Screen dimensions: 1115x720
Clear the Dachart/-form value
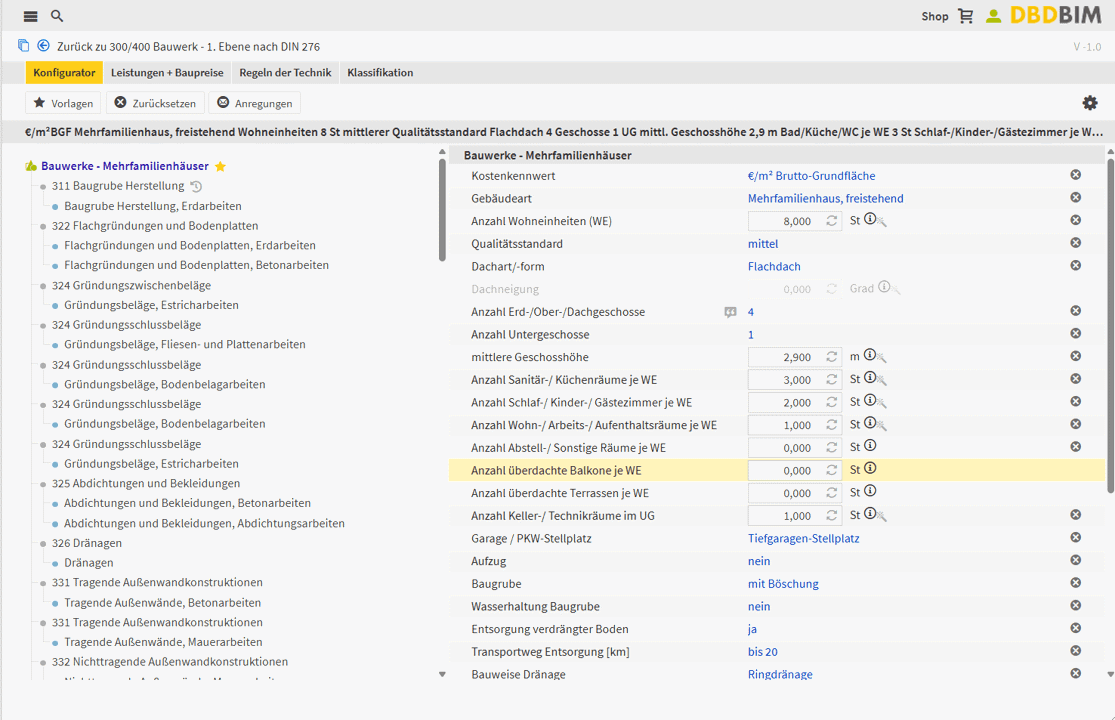tap(1076, 266)
